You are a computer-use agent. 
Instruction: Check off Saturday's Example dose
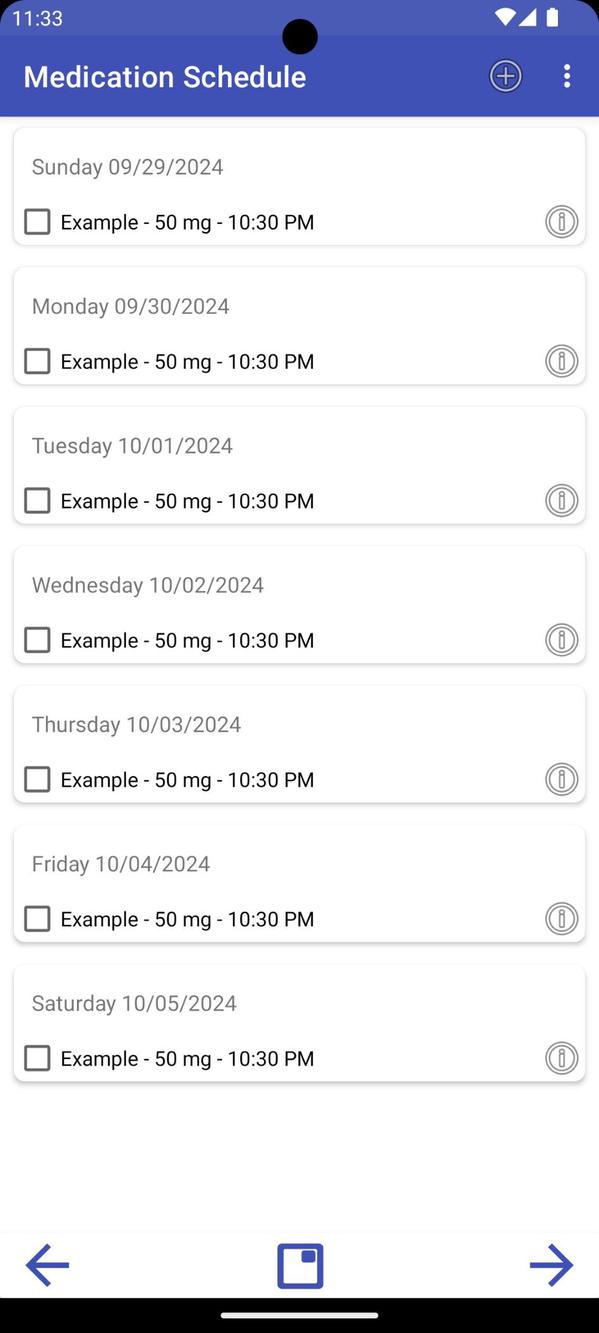click(37, 1058)
